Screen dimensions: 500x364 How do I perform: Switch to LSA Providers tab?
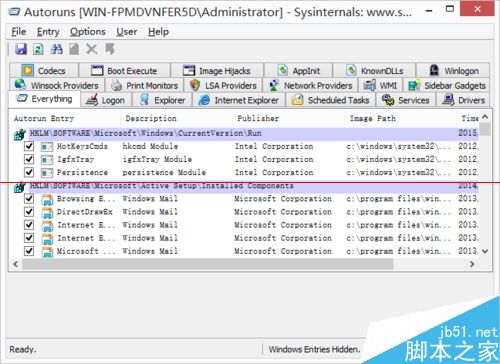point(223,85)
